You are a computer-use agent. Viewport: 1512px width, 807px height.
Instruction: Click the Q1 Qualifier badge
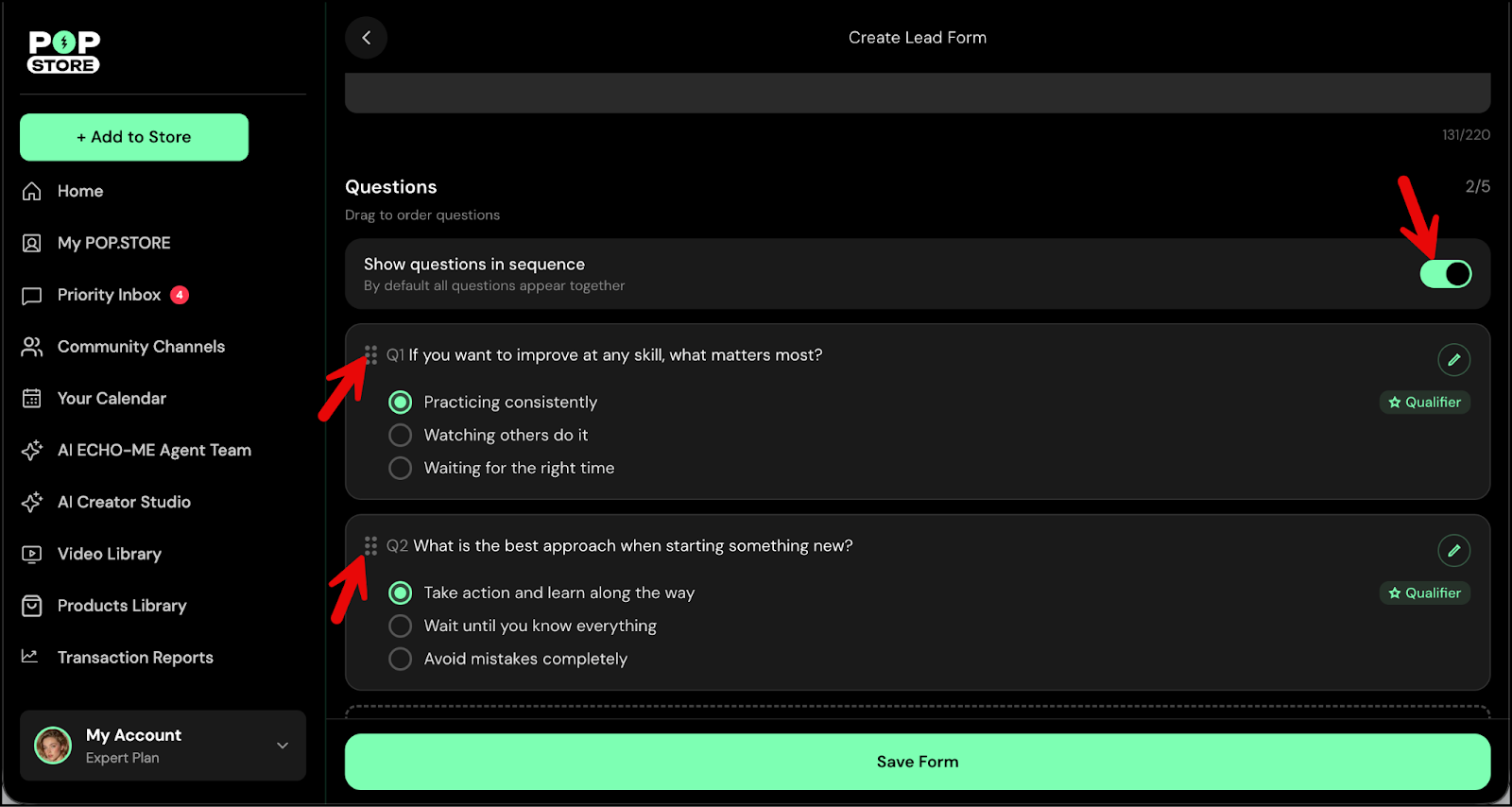pos(1424,403)
